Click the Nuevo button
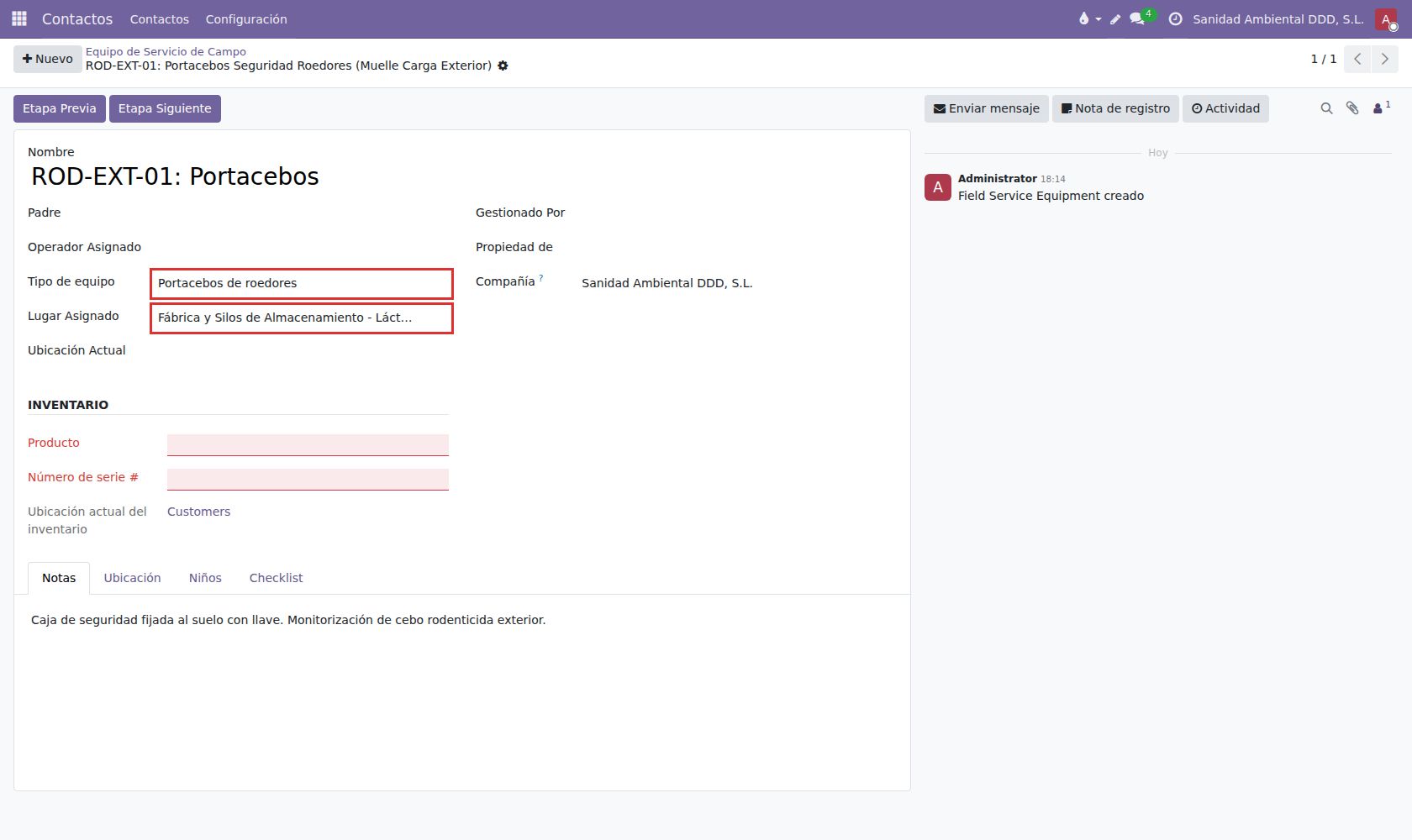Viewport: 1412px width, 840px height. pyautogui.click(x=47, y=59)
